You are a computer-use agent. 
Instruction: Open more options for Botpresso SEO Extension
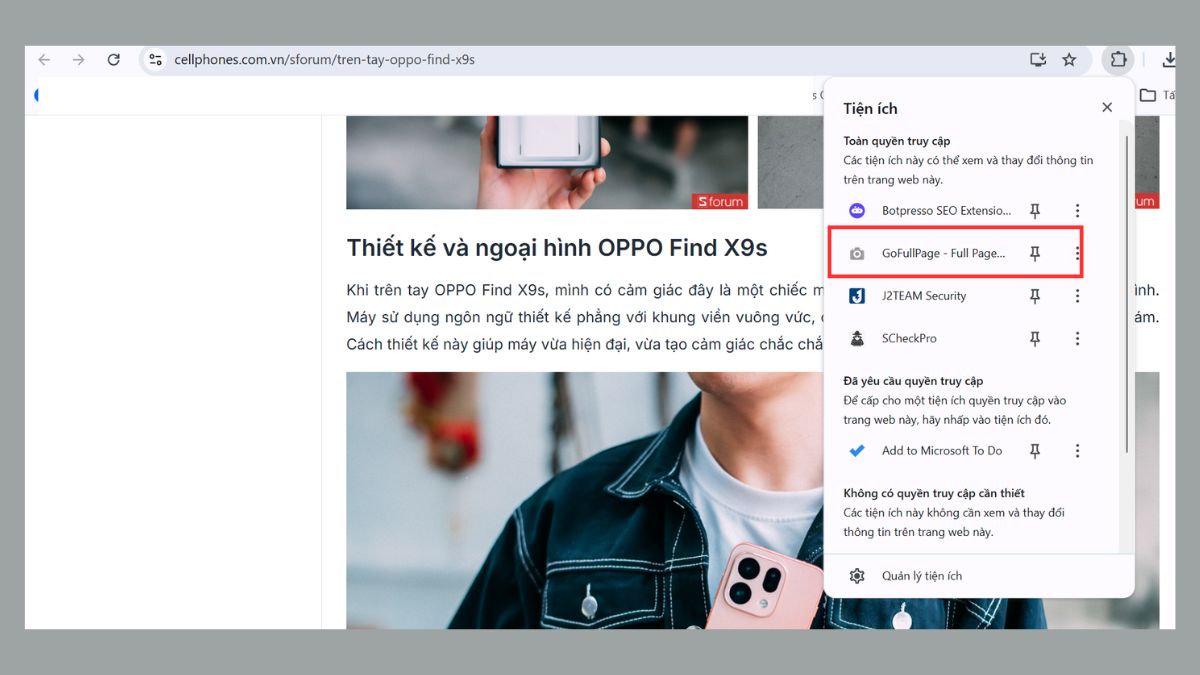pos(1077,211)
